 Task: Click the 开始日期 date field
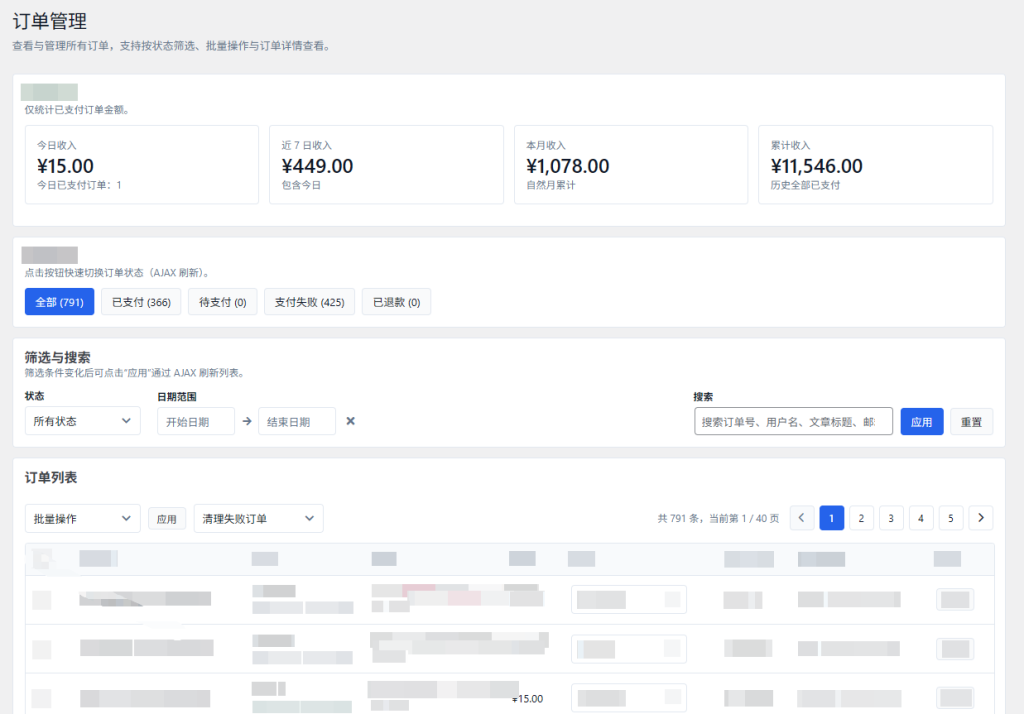pos(196,421)
